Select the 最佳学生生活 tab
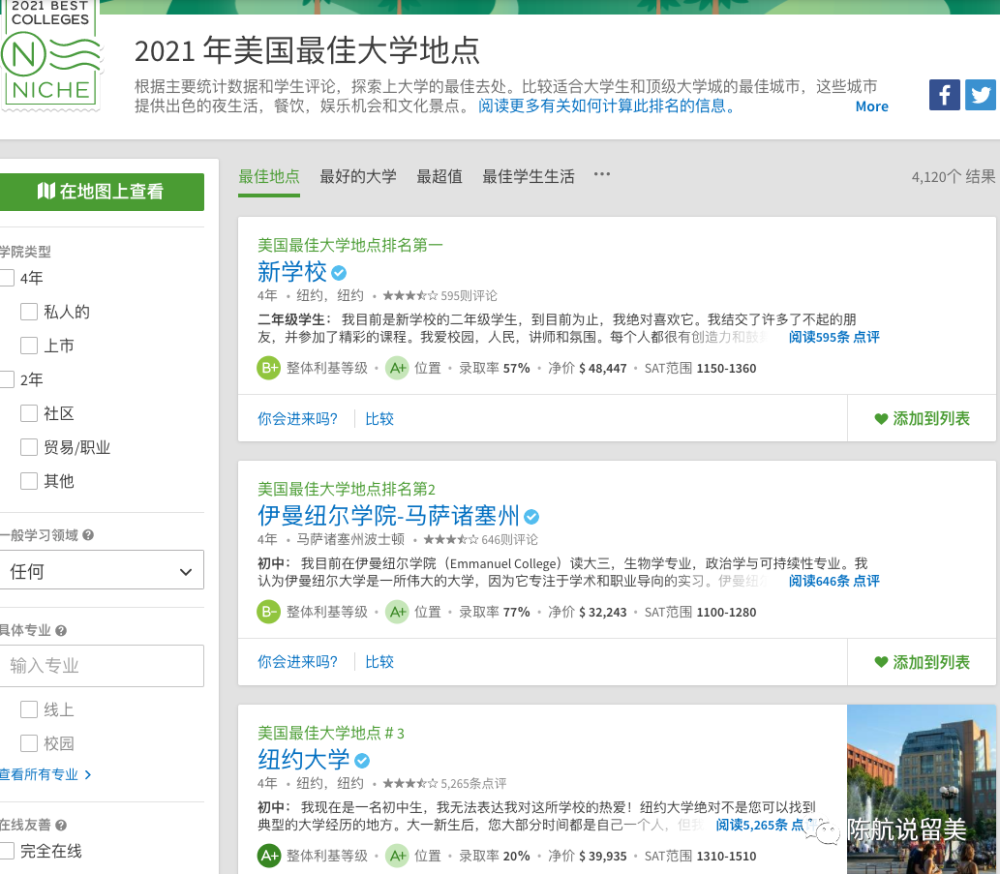The image size is (1000, 874). [x=528, y=176]
